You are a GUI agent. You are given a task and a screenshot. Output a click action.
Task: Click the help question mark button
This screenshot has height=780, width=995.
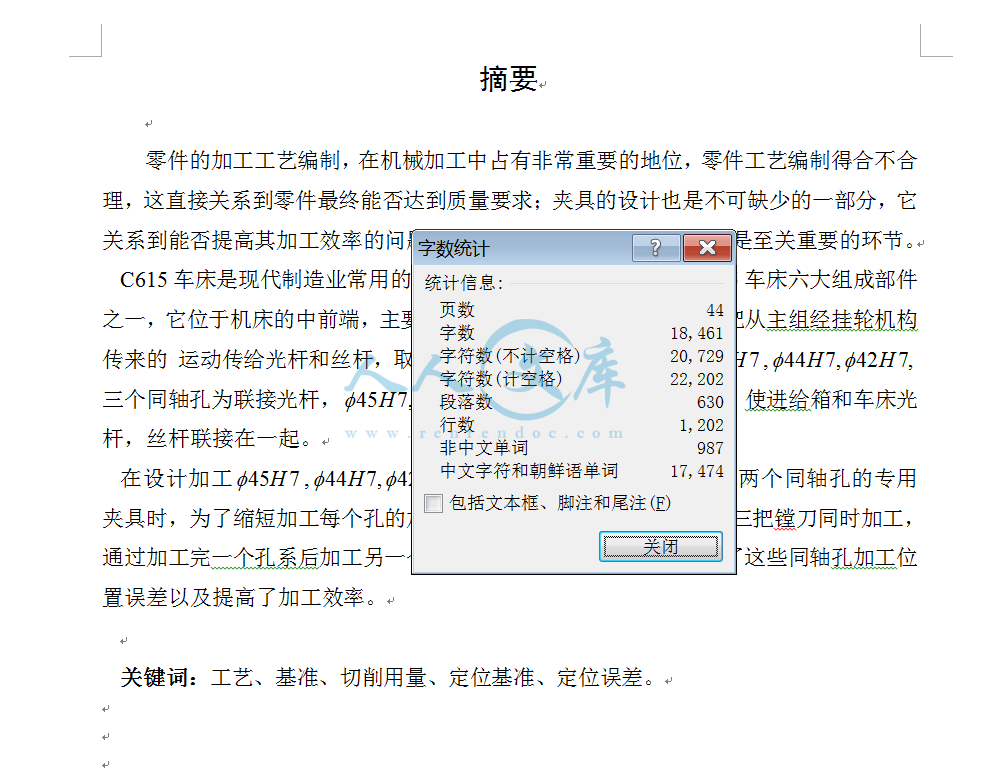[x=656, y=248]
